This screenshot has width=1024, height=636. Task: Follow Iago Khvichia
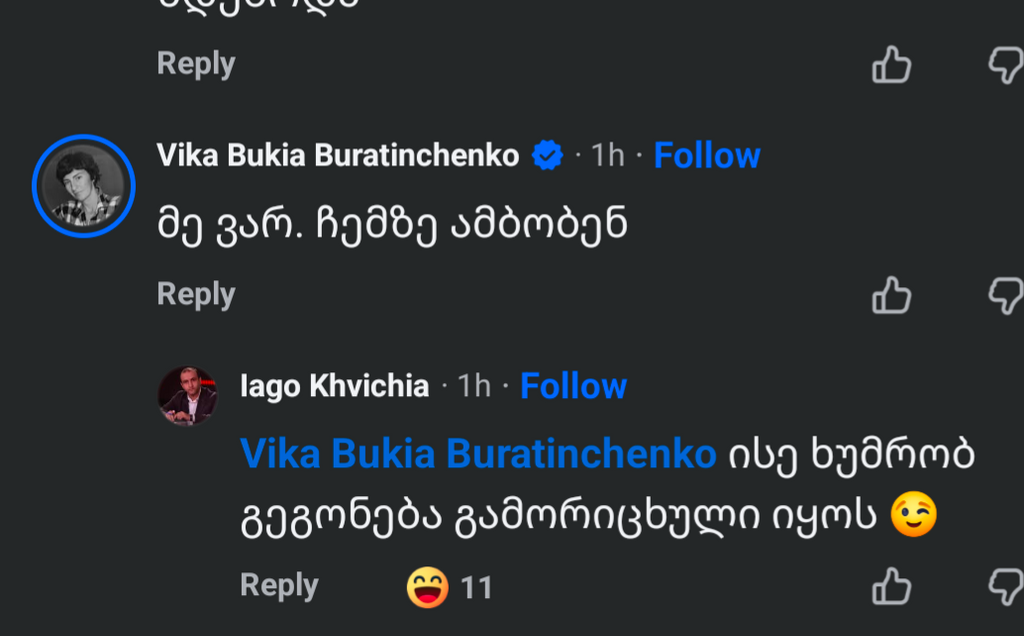point(573,387)
